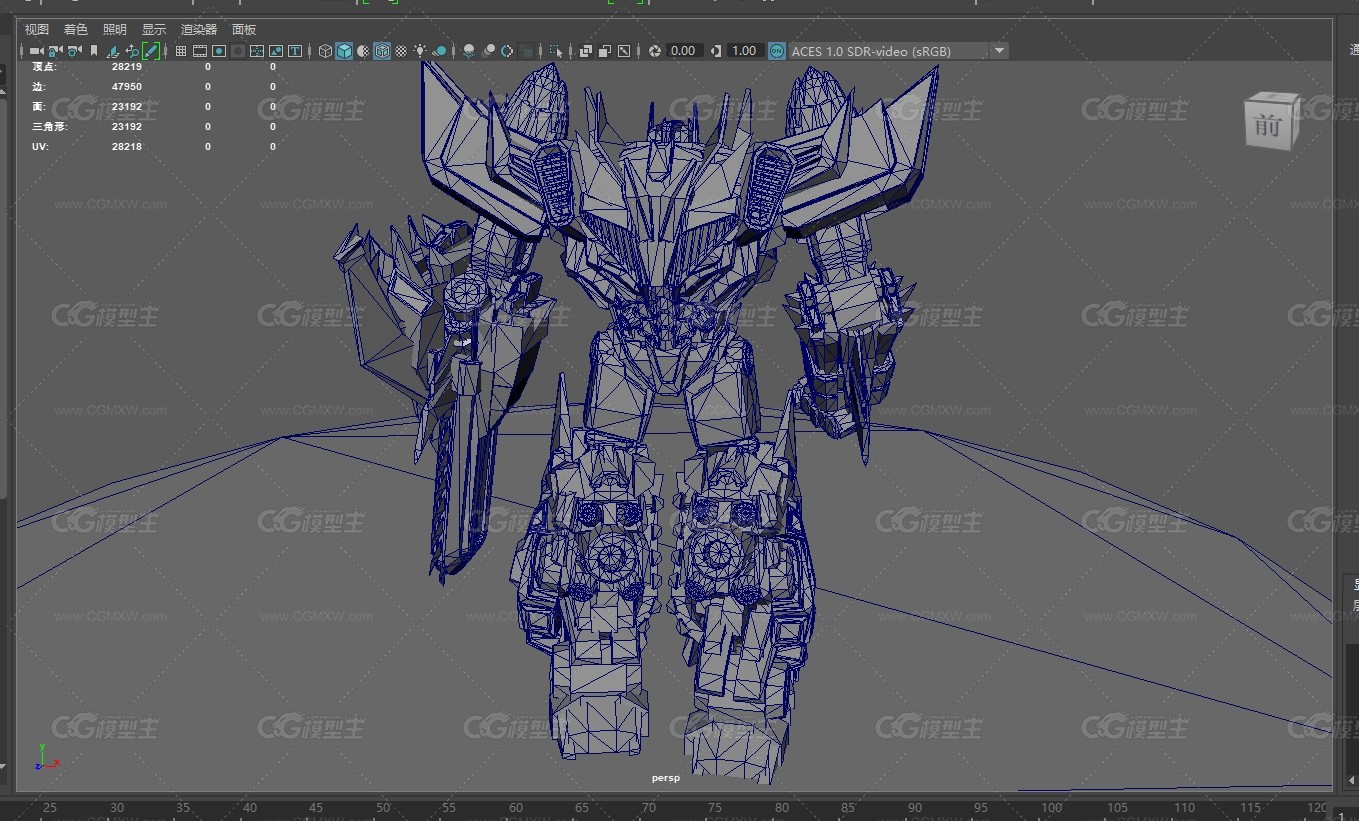The height and width of the screenshot is (821, 1359).
Task: Toggle Use All Lights bulb icon
Action: 420,51
